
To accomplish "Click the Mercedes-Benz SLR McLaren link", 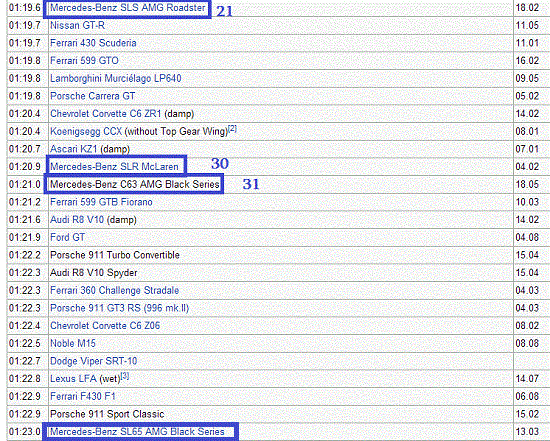I will 114,167.
